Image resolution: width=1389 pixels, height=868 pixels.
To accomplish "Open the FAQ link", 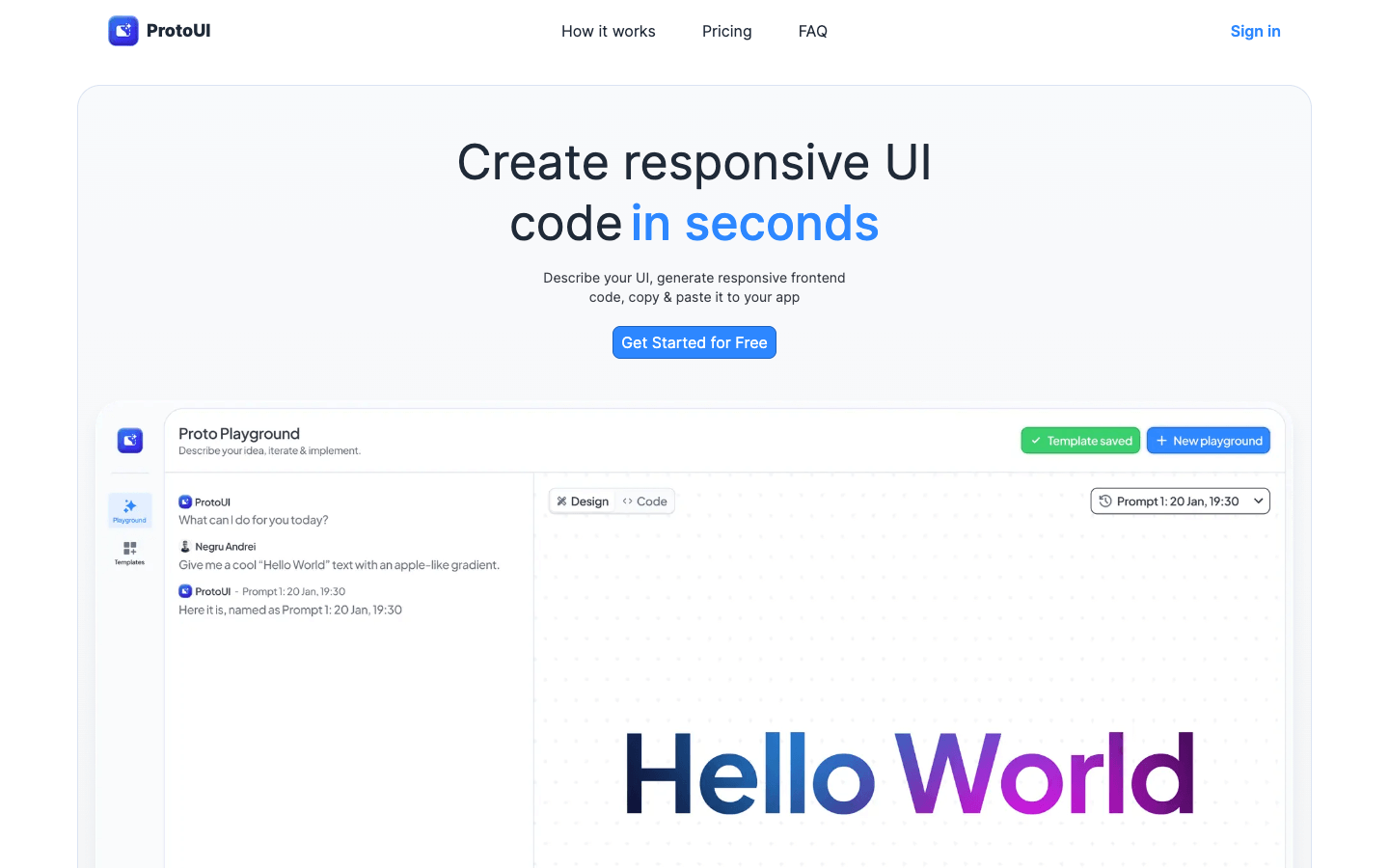I will click(813, 31).
